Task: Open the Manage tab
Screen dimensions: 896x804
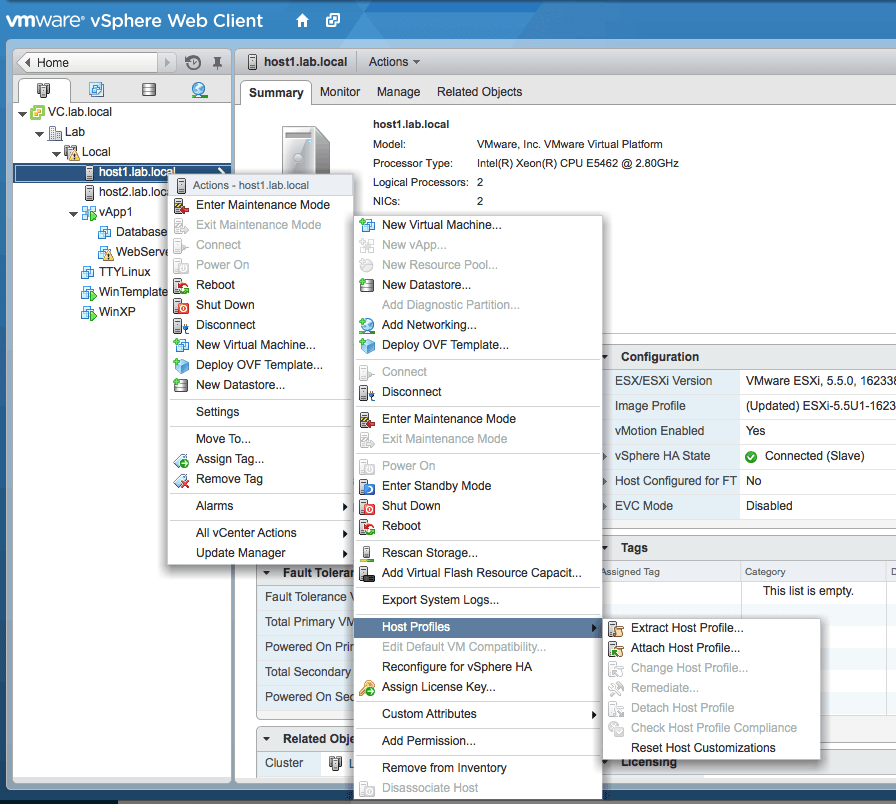Action: (x=398, y=92)
